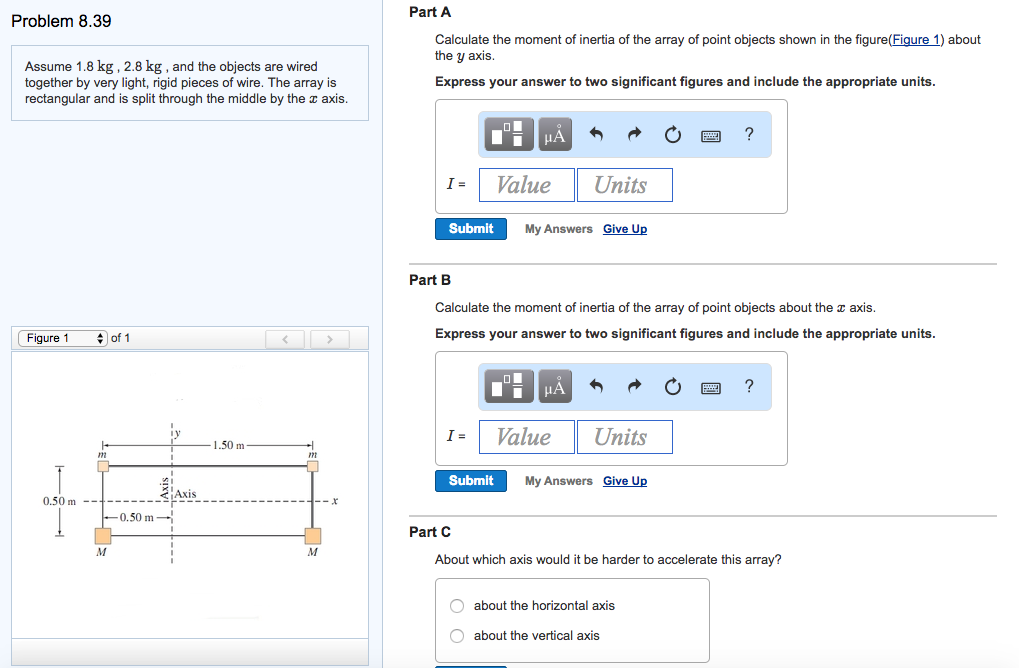This screenshot has width=1019, height=668.
Task: Redo the entry in Part A toolbar
Action: [x=635, y=134]
